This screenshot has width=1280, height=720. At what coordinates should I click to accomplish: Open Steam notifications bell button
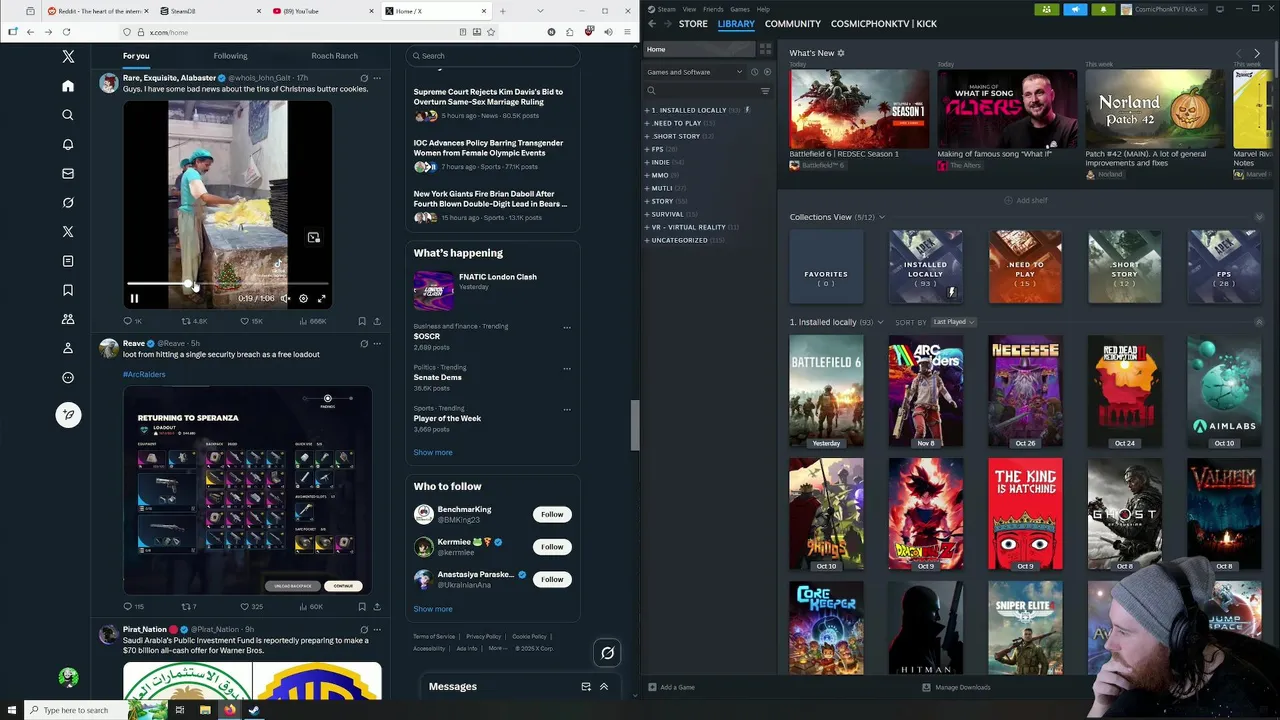pos(1103,9)
